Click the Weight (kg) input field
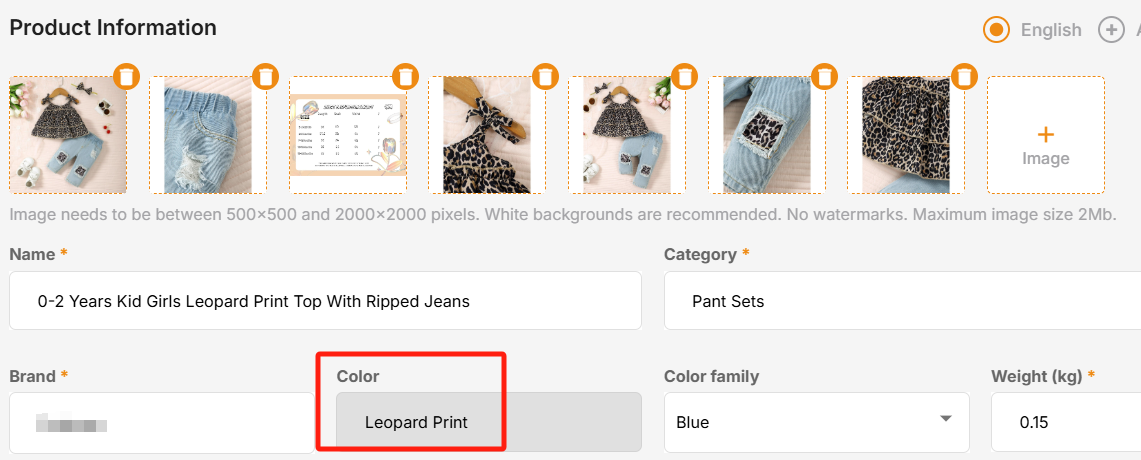Image resolution: width=1141 pixels, height=460 pixels. (x=1065, y=422)
